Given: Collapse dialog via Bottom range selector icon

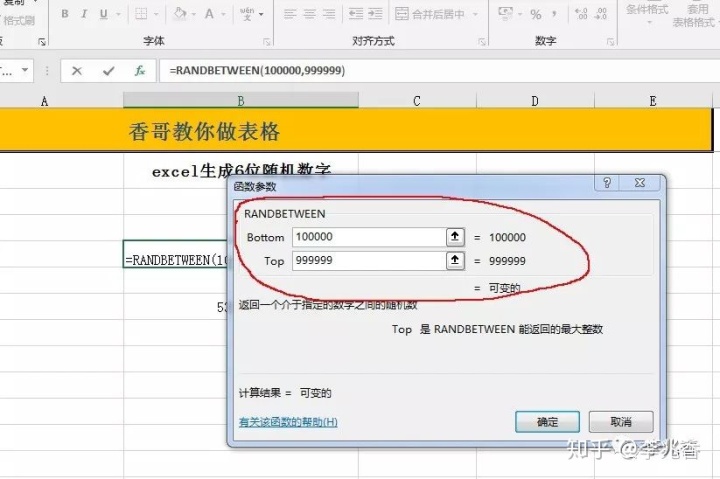Looking at the screenshot, I should click(455, 237).
